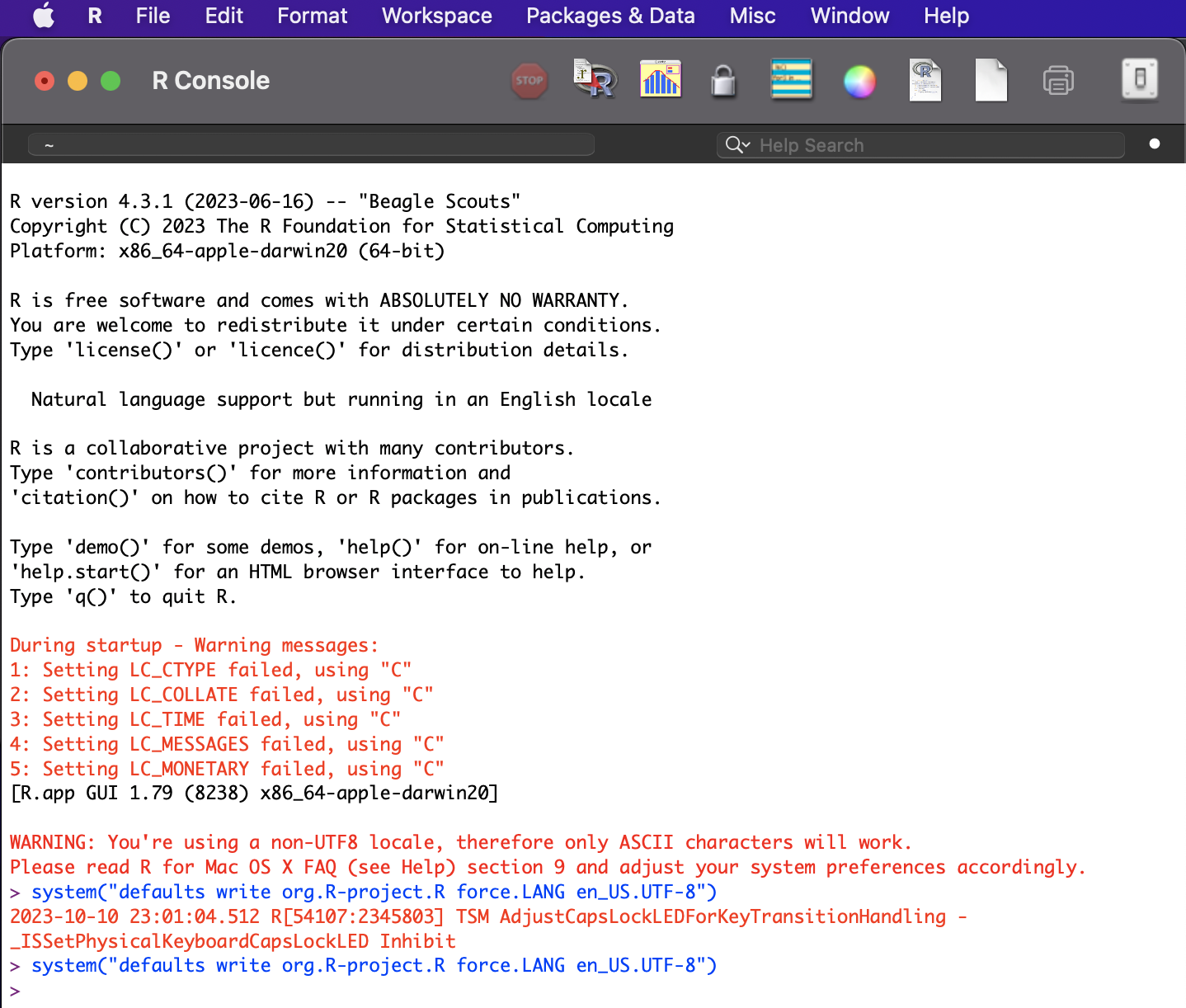Click into the Help Search field
The image size is (1186, 1008).
tap(920, 145)
